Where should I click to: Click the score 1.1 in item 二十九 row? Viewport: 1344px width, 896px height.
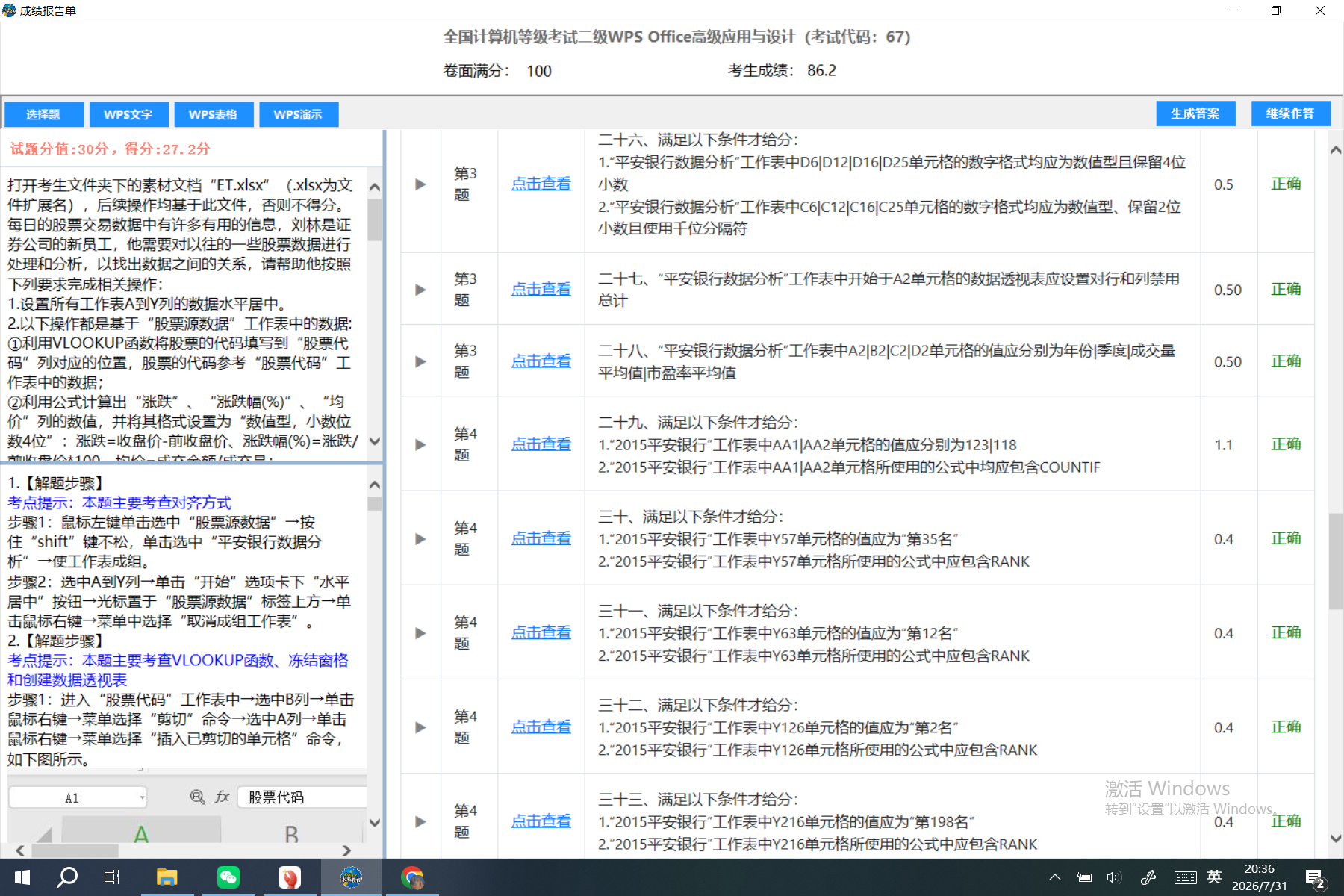tap(1224, 445)
